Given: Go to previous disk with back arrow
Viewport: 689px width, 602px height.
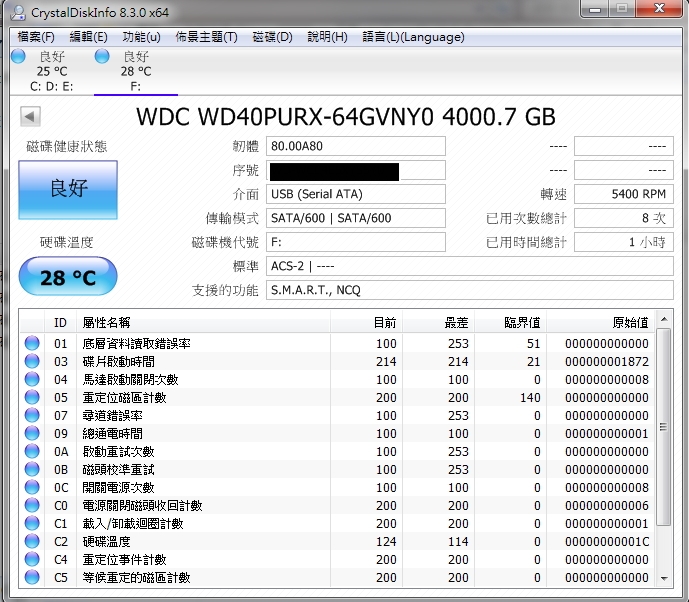Looking at the screenshot, I should [x=30, y=117].
